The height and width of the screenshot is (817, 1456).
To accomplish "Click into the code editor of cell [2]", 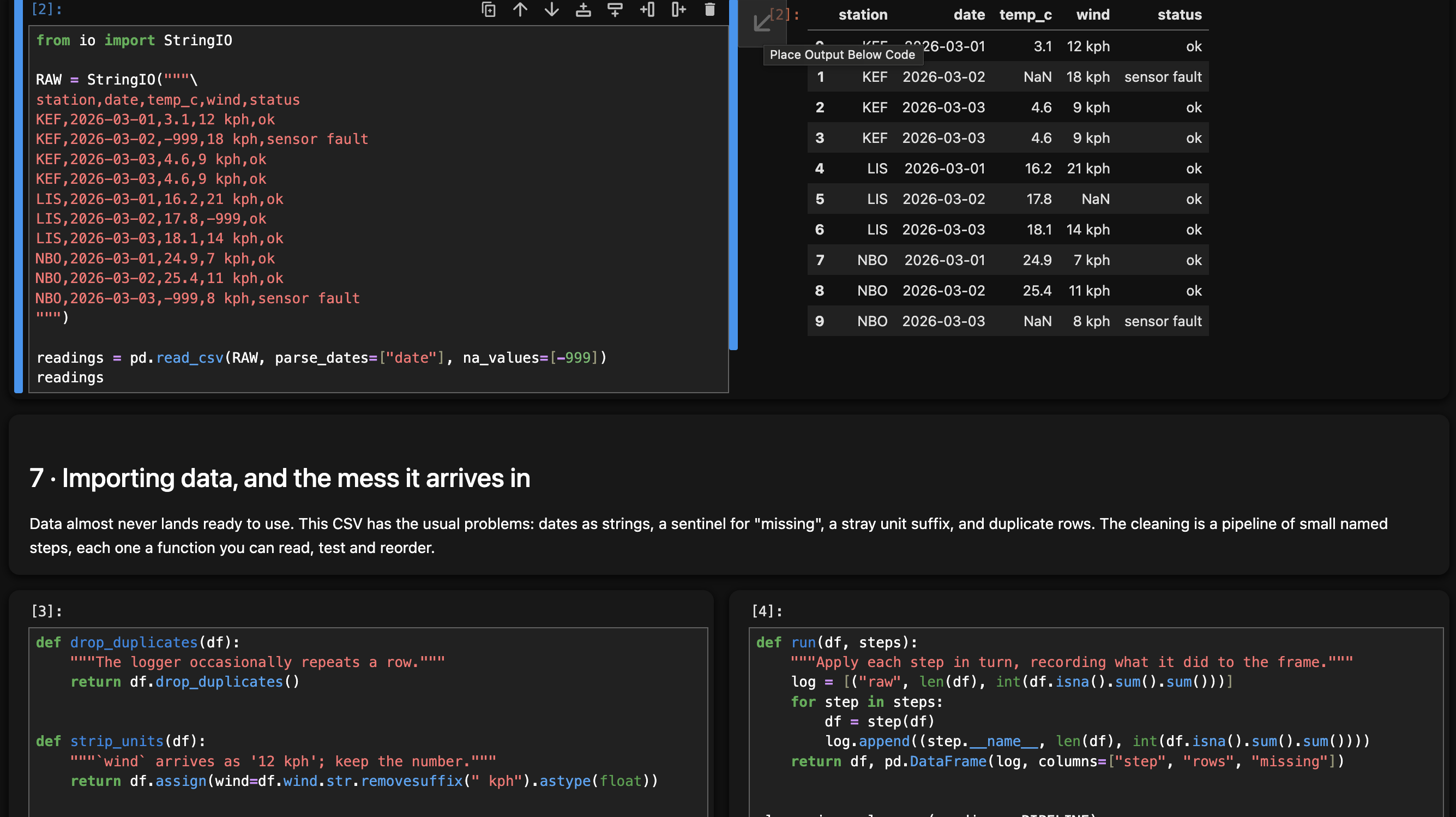I will (378, 209).
